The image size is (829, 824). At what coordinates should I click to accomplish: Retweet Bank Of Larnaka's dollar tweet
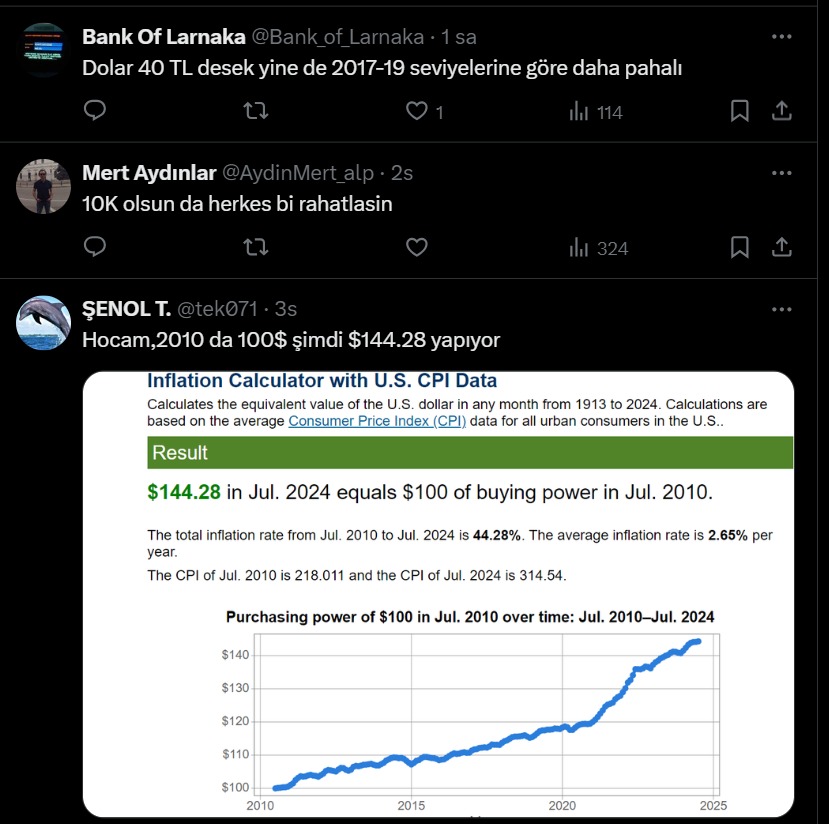(x=256, y=111)
